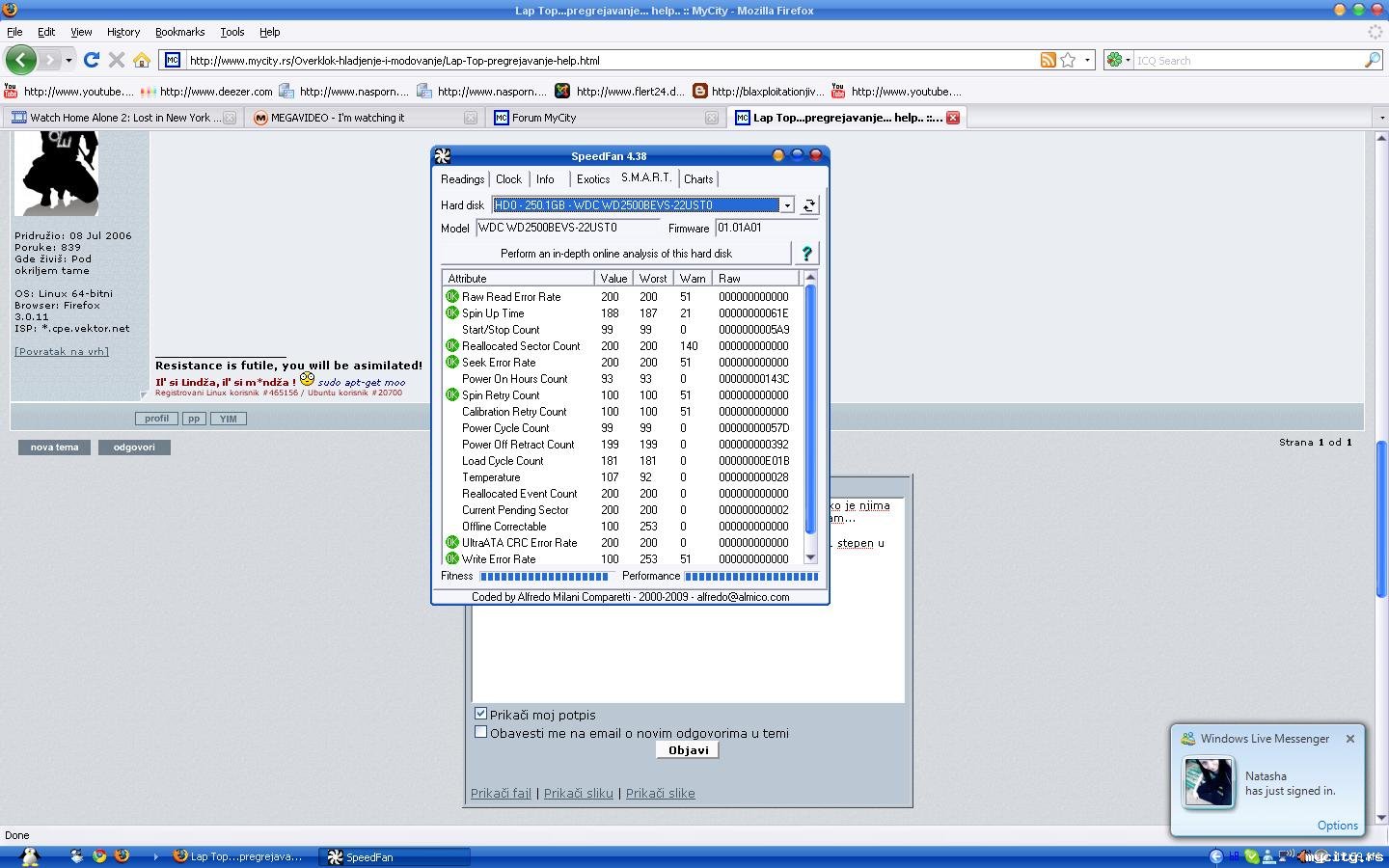Close the MEGAVIDEO tab
Screen dimensions: 1389x868
click(x=470, y=118)
